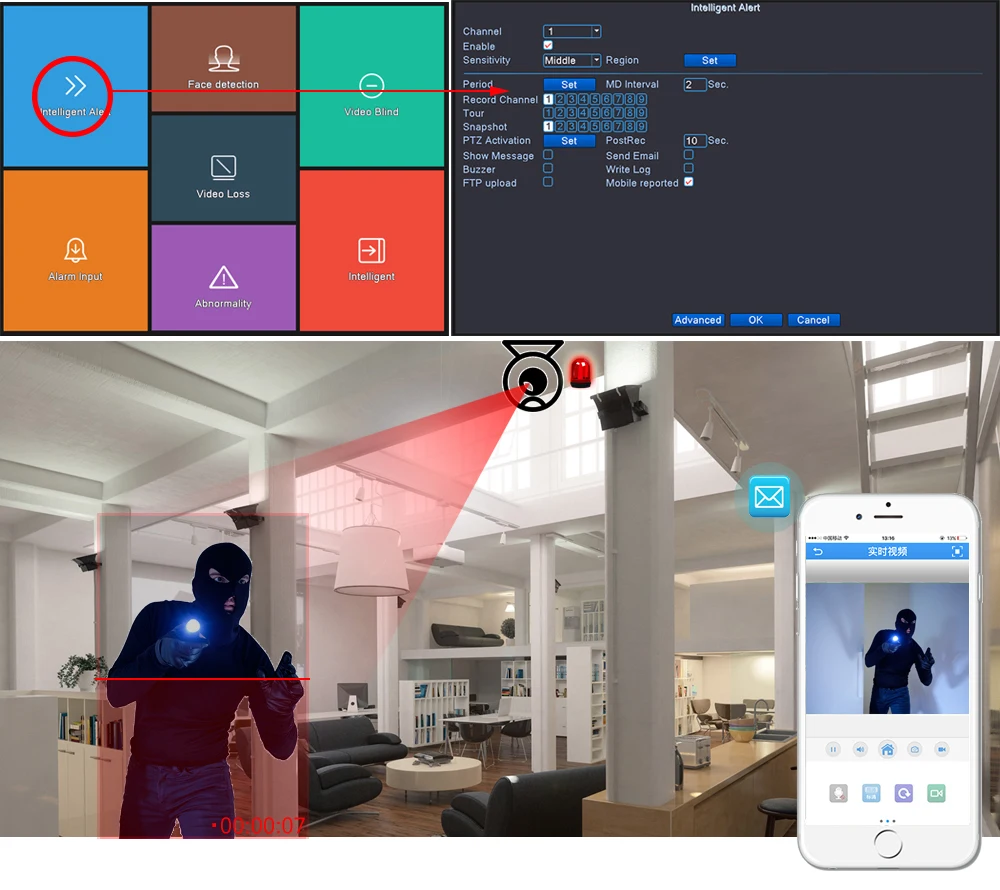Open the red Intelligent tile

pyautogui.click(x=371, y=250)
